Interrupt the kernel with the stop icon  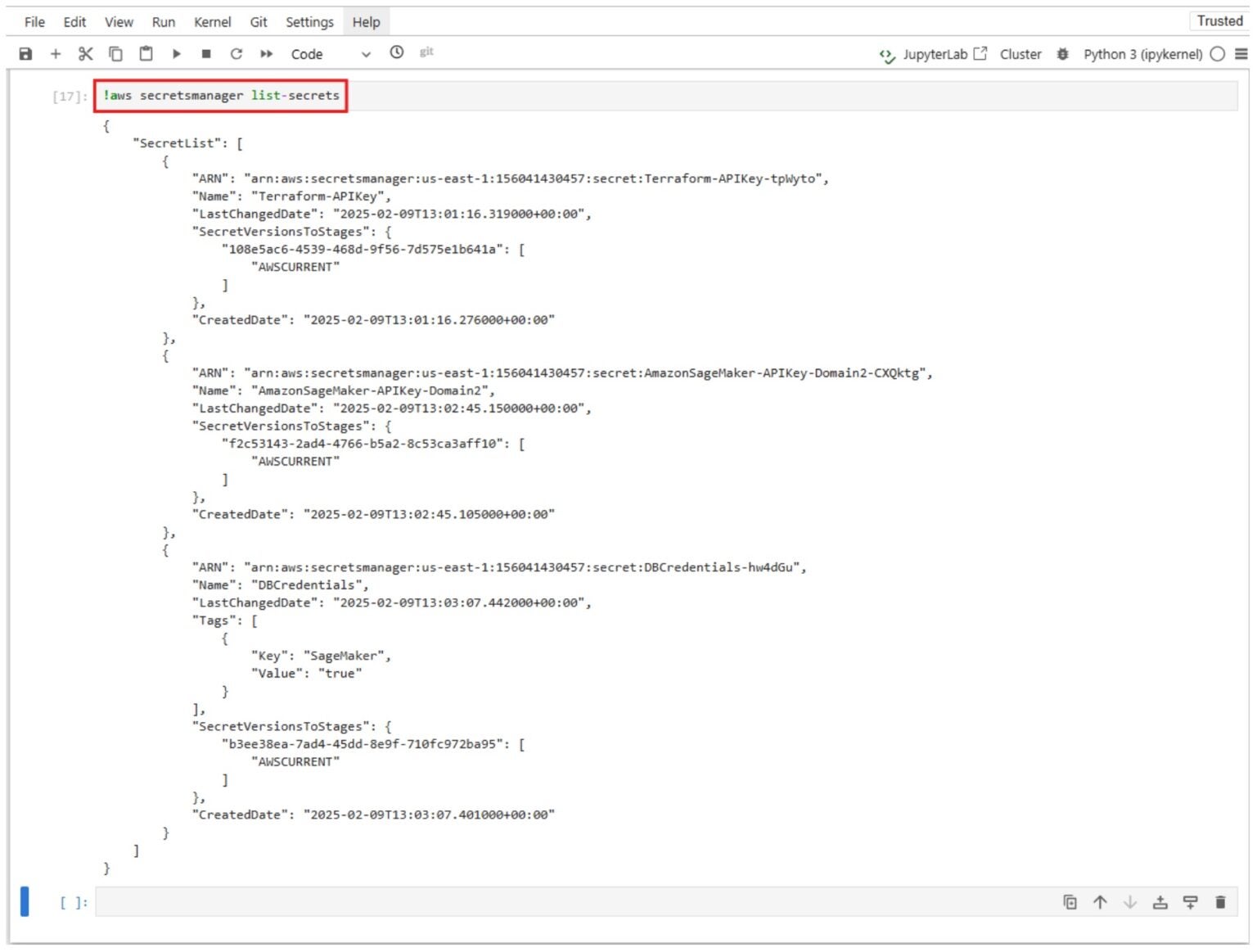tap(205, 53)
